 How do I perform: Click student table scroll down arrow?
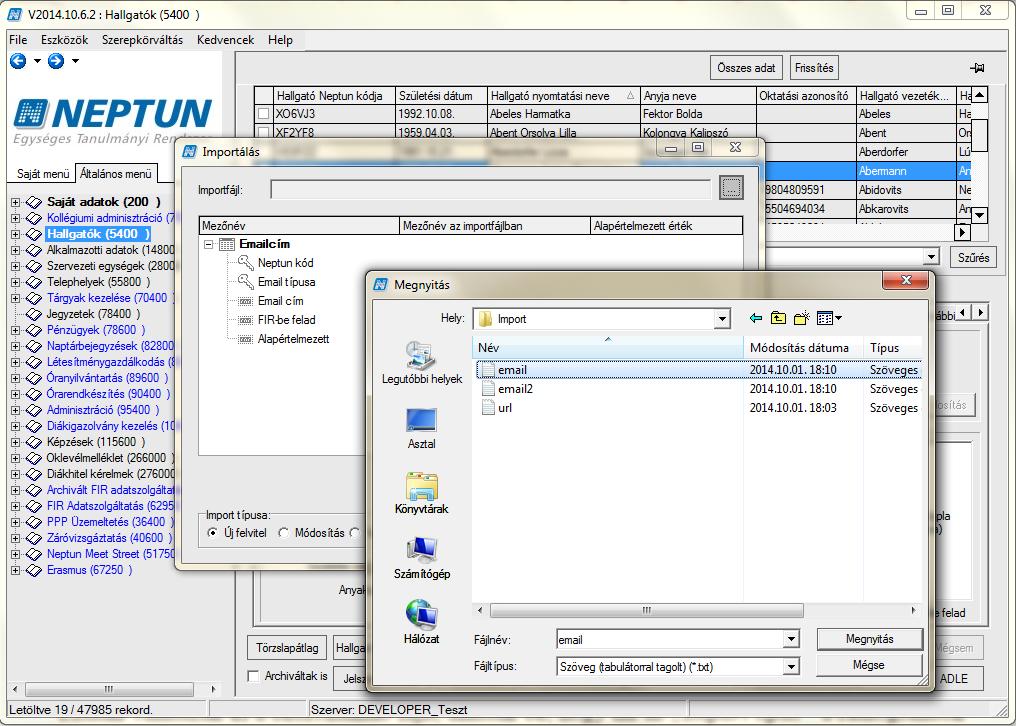[980, 215]
